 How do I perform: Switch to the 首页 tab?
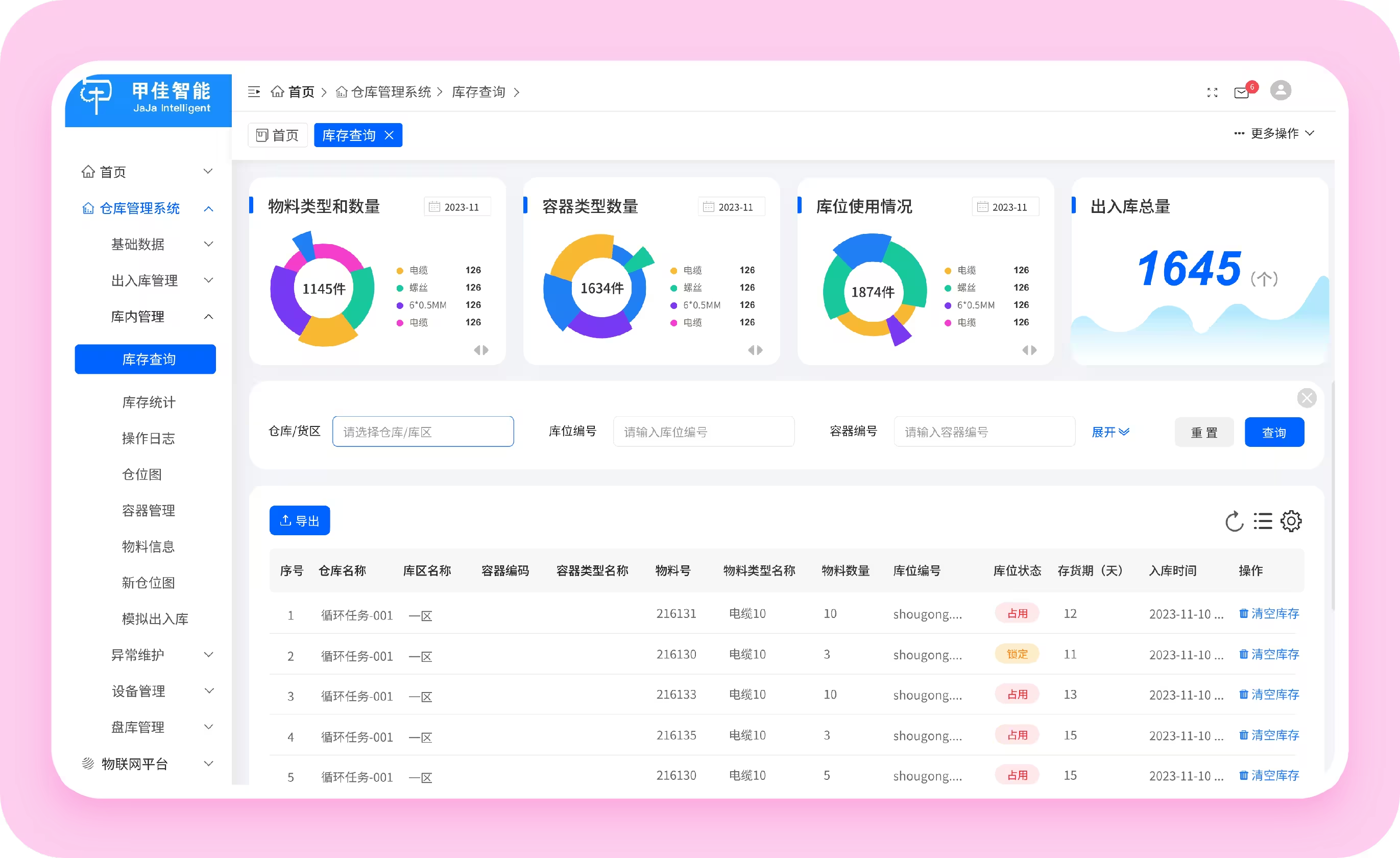pyautogui.click(x=277, y=135)
